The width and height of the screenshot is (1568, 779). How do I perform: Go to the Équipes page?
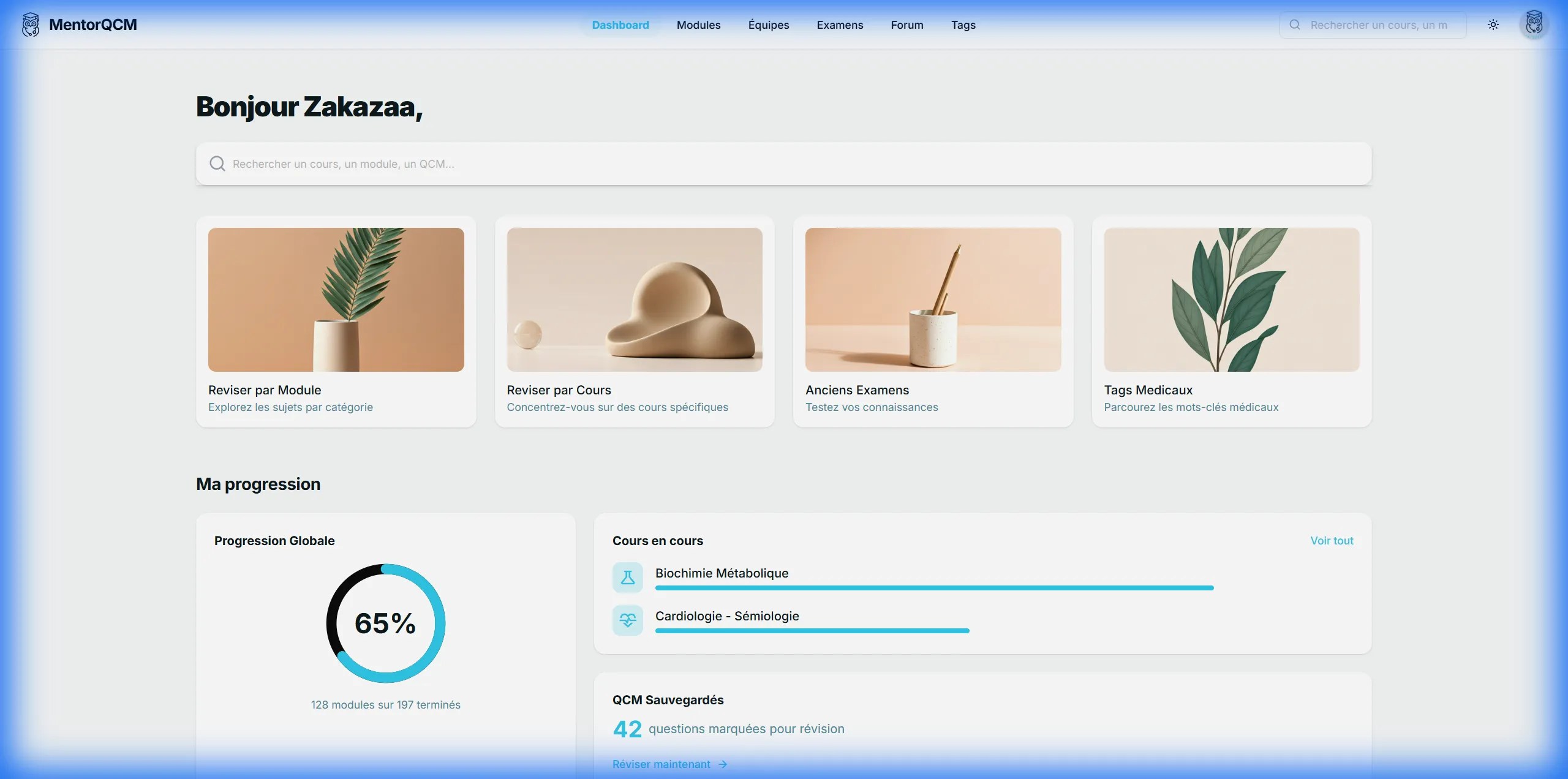coord(768,25)
